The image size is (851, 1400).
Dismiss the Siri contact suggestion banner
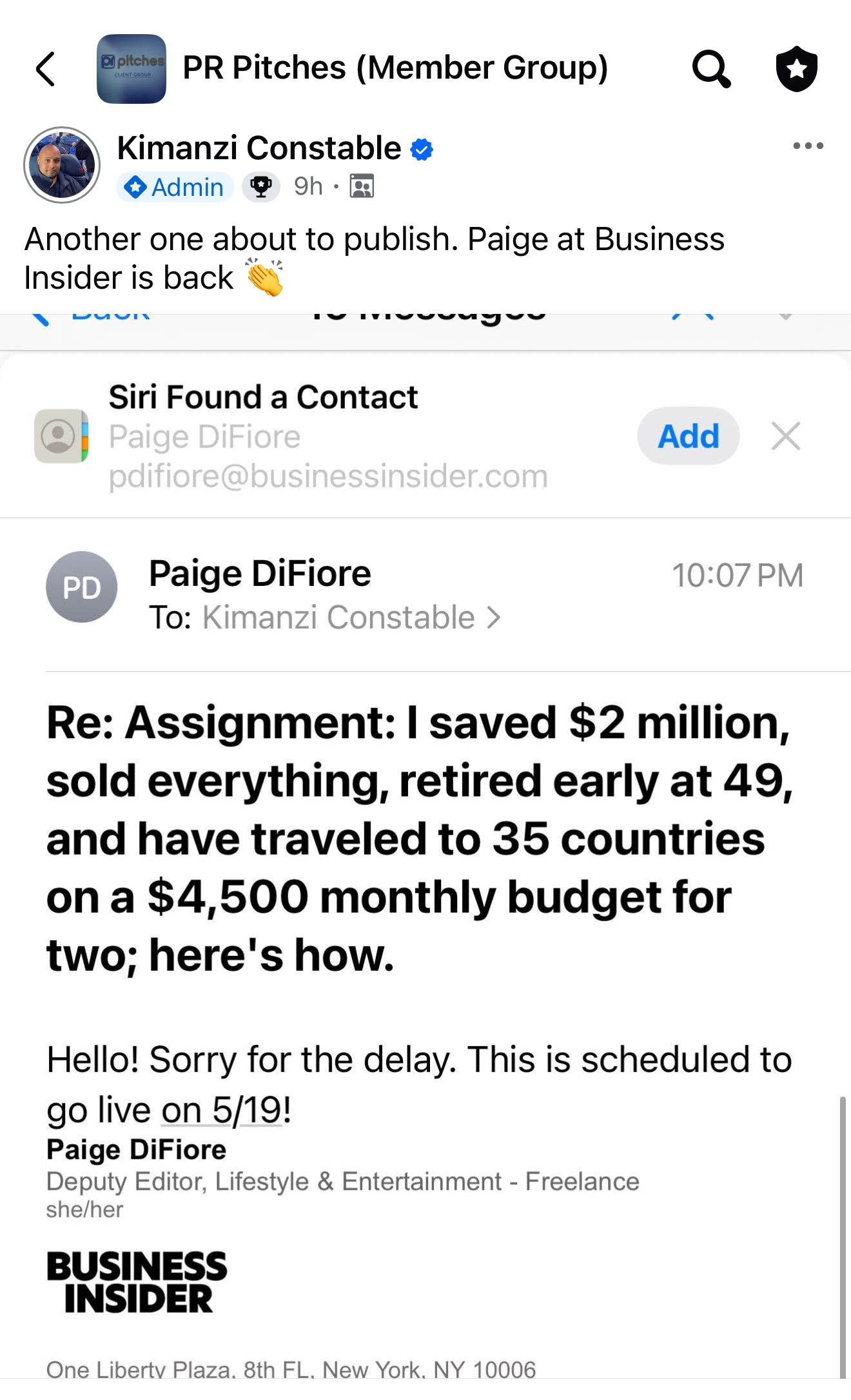[785, 436]
